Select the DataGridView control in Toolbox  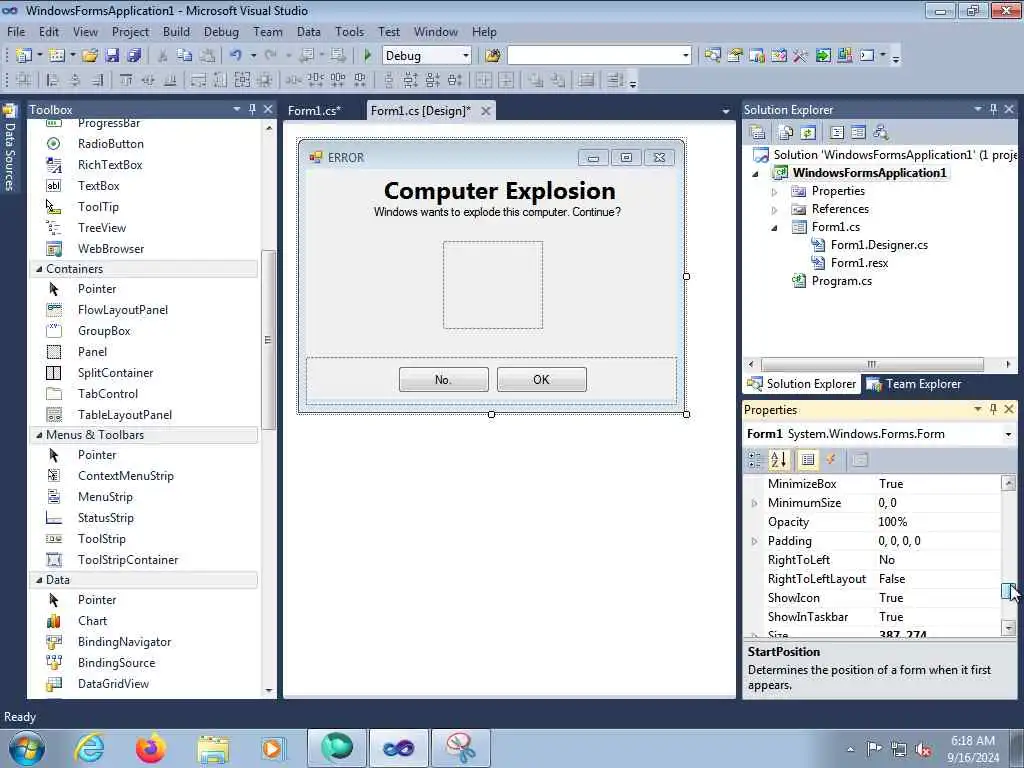113,684
